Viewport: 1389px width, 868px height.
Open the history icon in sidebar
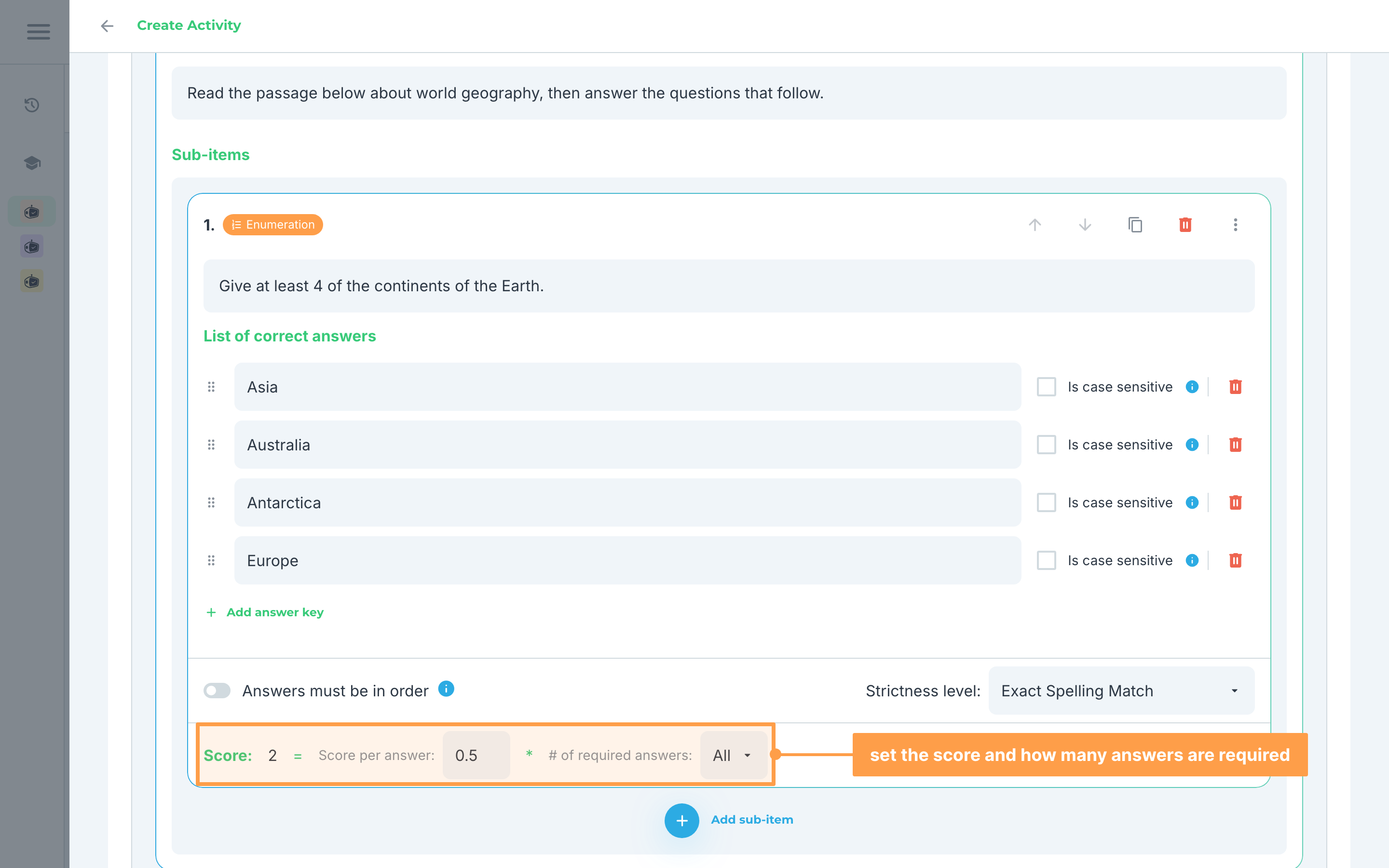click(32, 105)
